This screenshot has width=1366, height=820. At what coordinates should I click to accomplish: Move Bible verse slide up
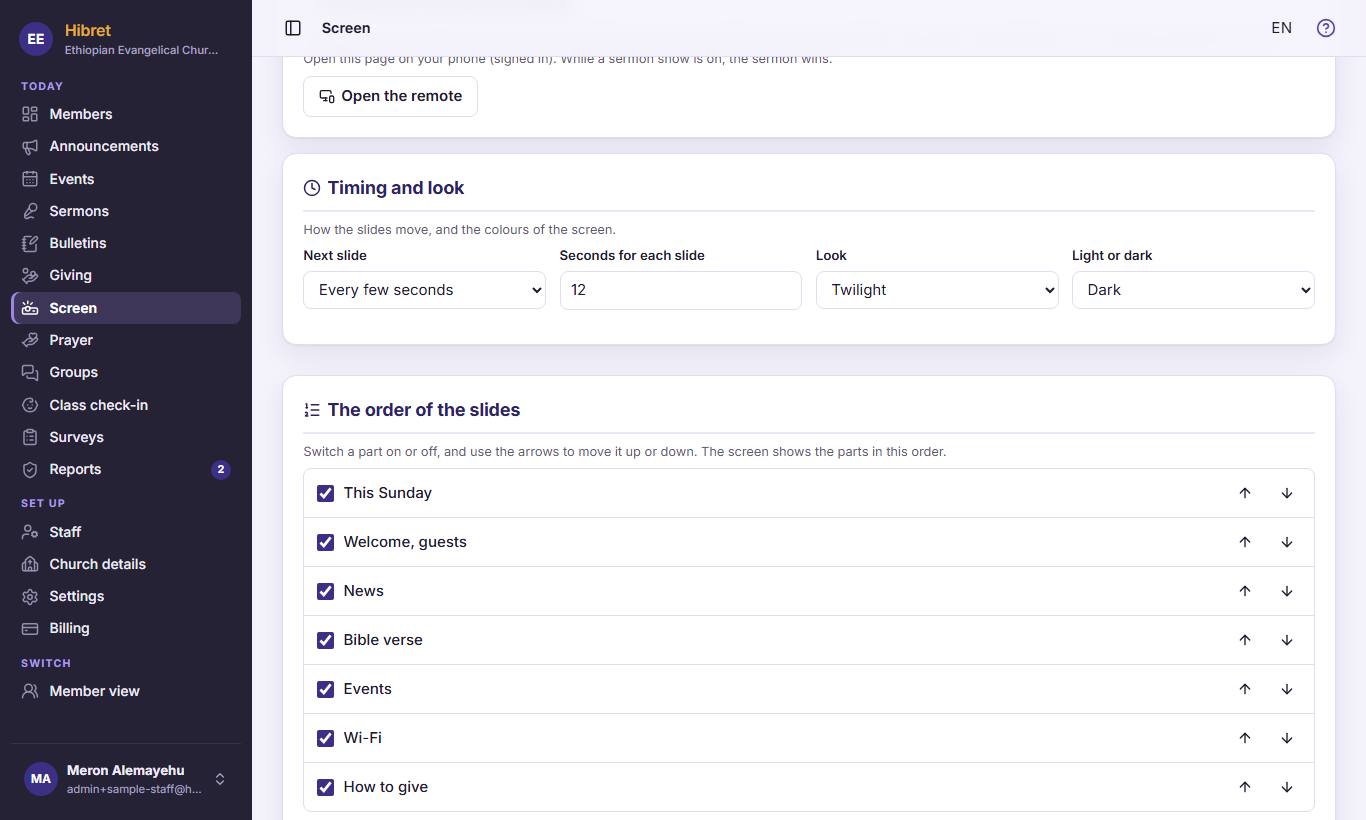[1245, 640]
